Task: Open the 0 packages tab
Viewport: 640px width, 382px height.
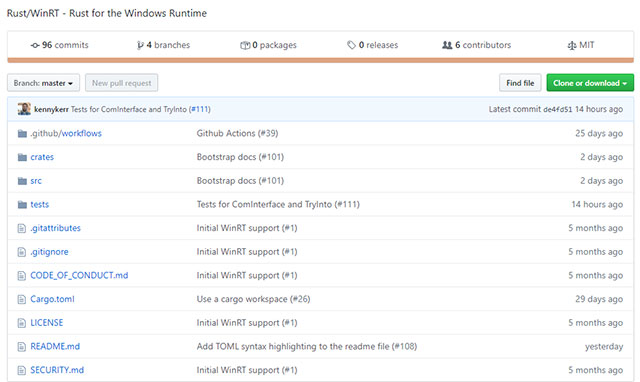Action: [269, 45]
